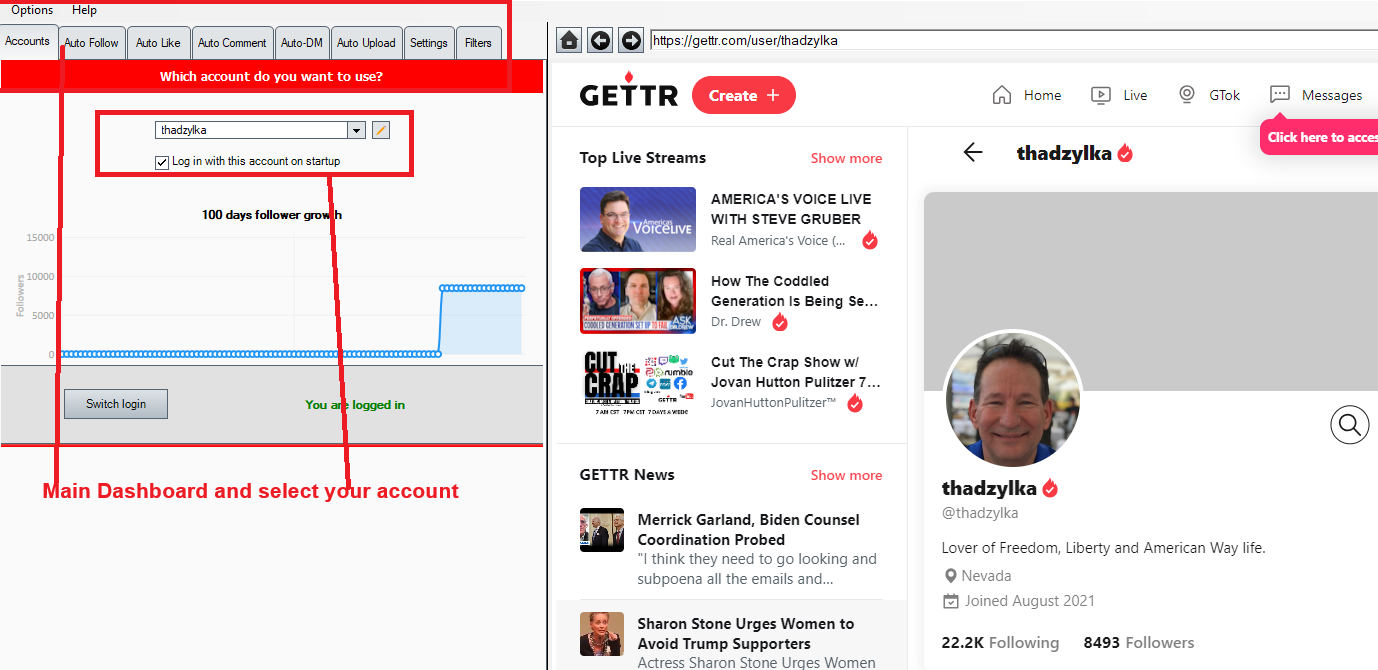Click the 'Click here to access' pink tooltip
The height and width of the screenshot is (670, 1378).
pos(1320,137)
